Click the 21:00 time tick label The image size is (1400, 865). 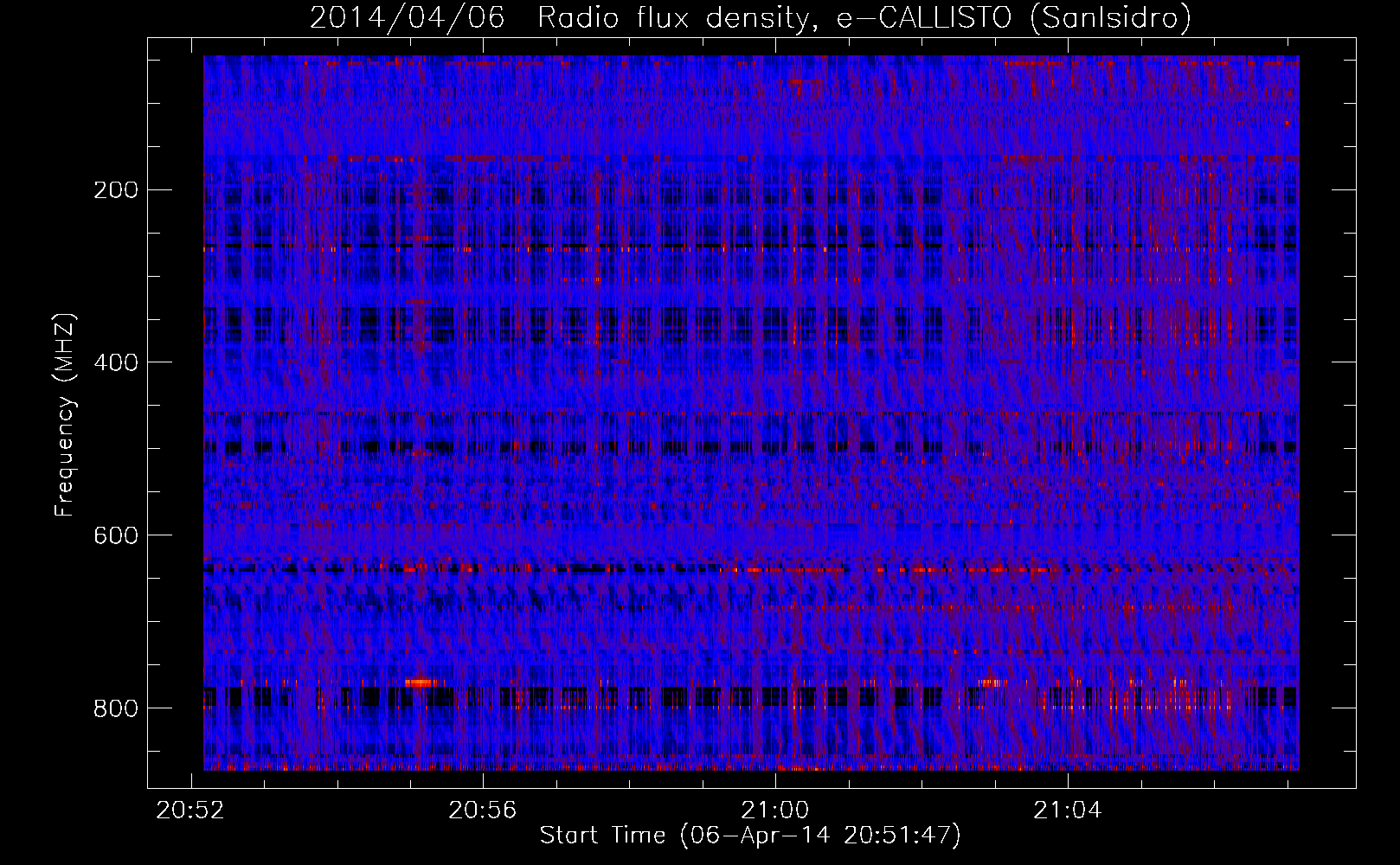[774, 810]
